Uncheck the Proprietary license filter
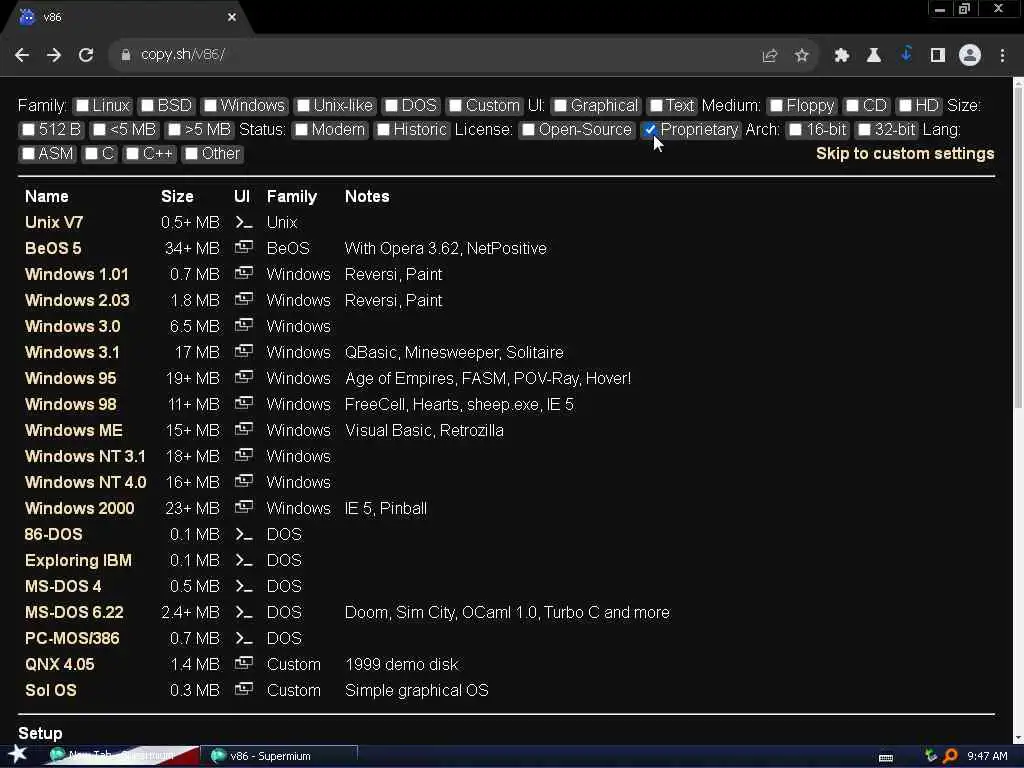Screen dimensions: 1024x768 pos(650,130)
